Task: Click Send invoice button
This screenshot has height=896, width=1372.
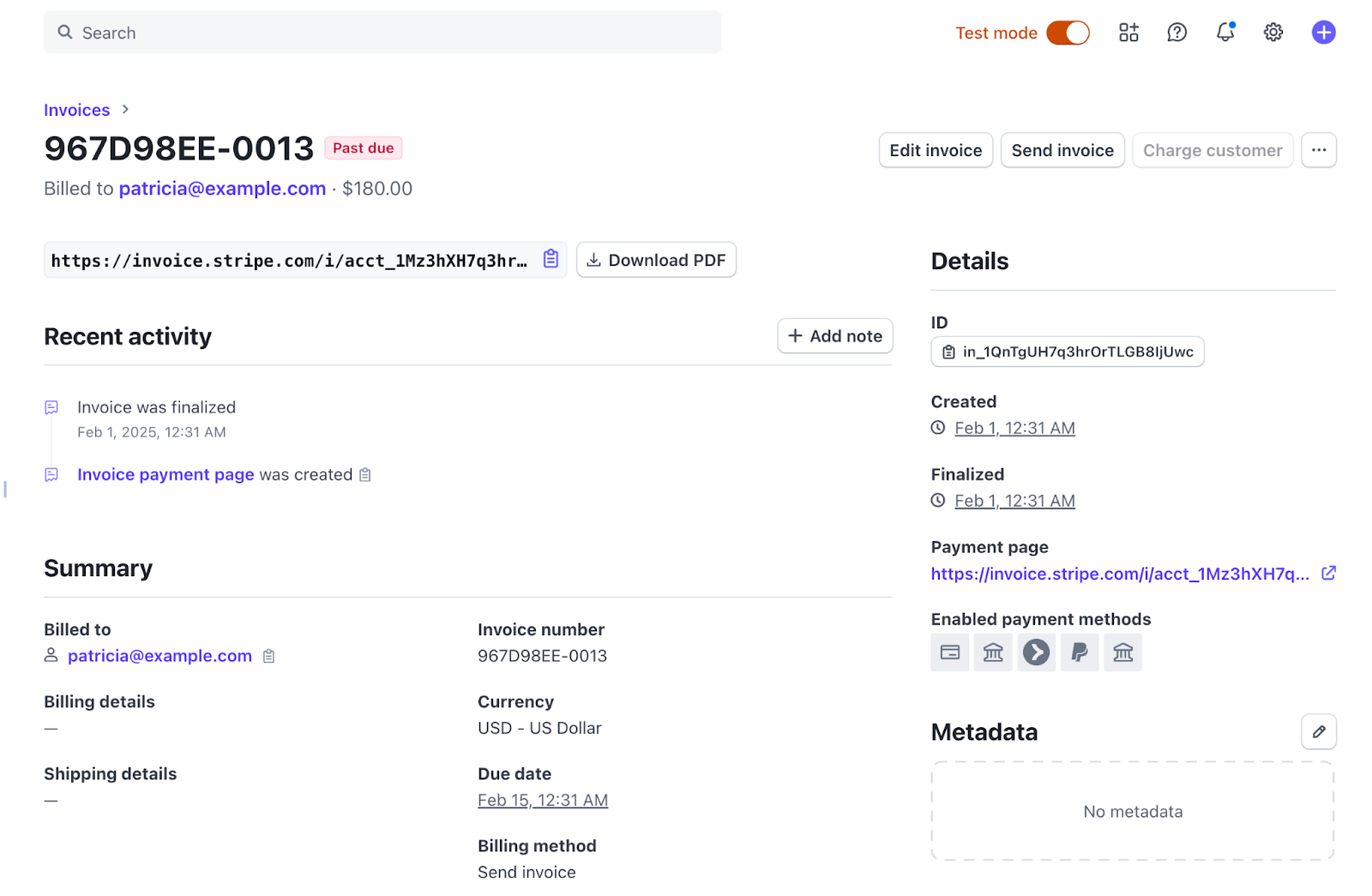Action: pos(1062,150)
